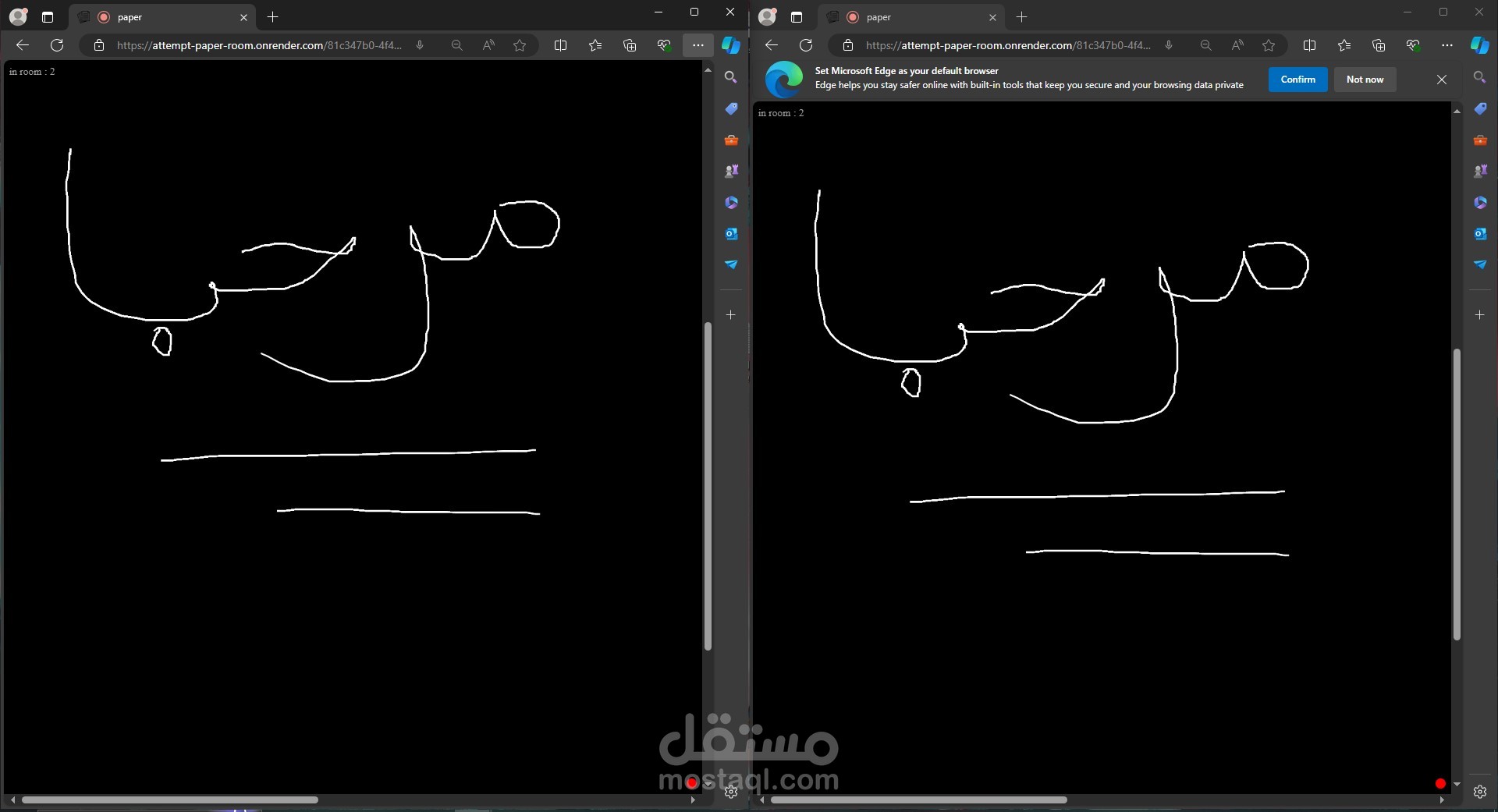Open Copilot from the browser toolbar
Screen dimensions: 1498x812
pos(731,45)
